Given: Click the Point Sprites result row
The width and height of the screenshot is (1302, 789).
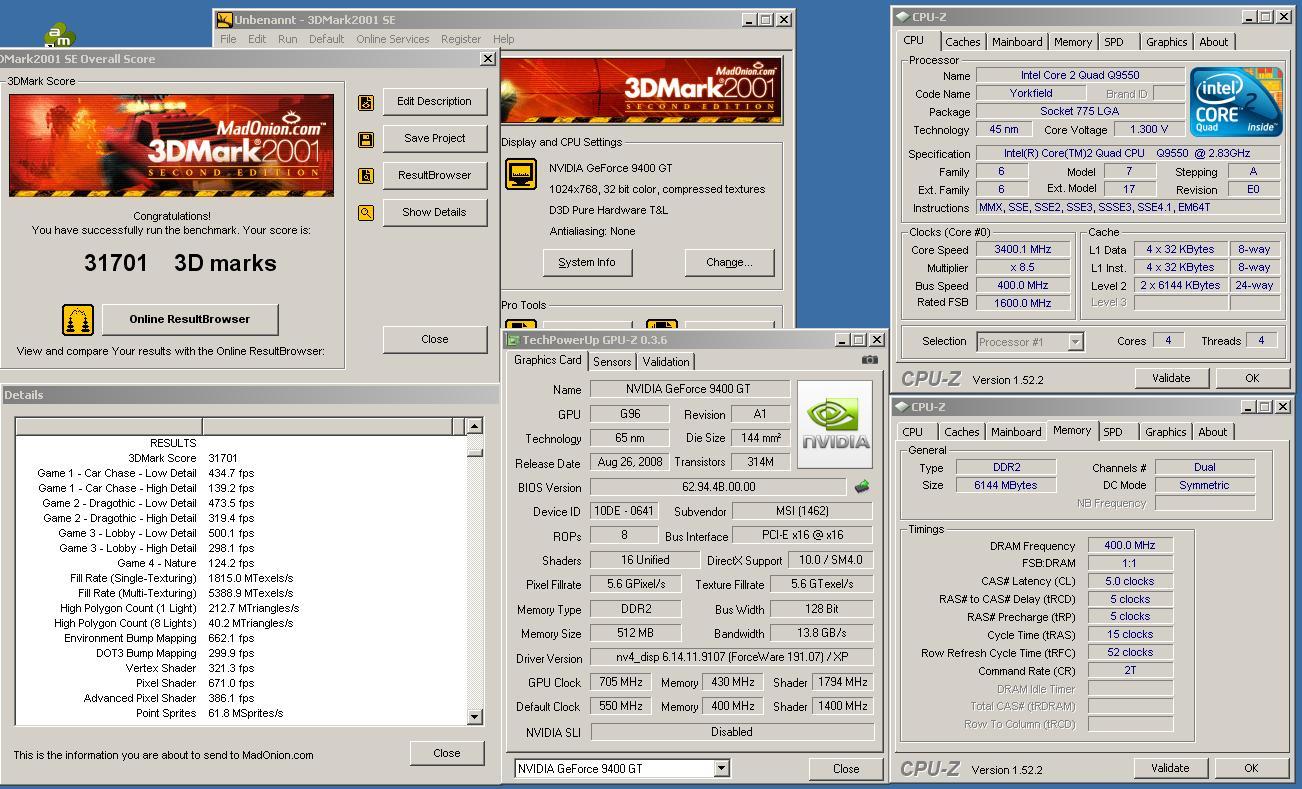Looking at the screenshot, I should pyautogui.click(x=240, y=713).
